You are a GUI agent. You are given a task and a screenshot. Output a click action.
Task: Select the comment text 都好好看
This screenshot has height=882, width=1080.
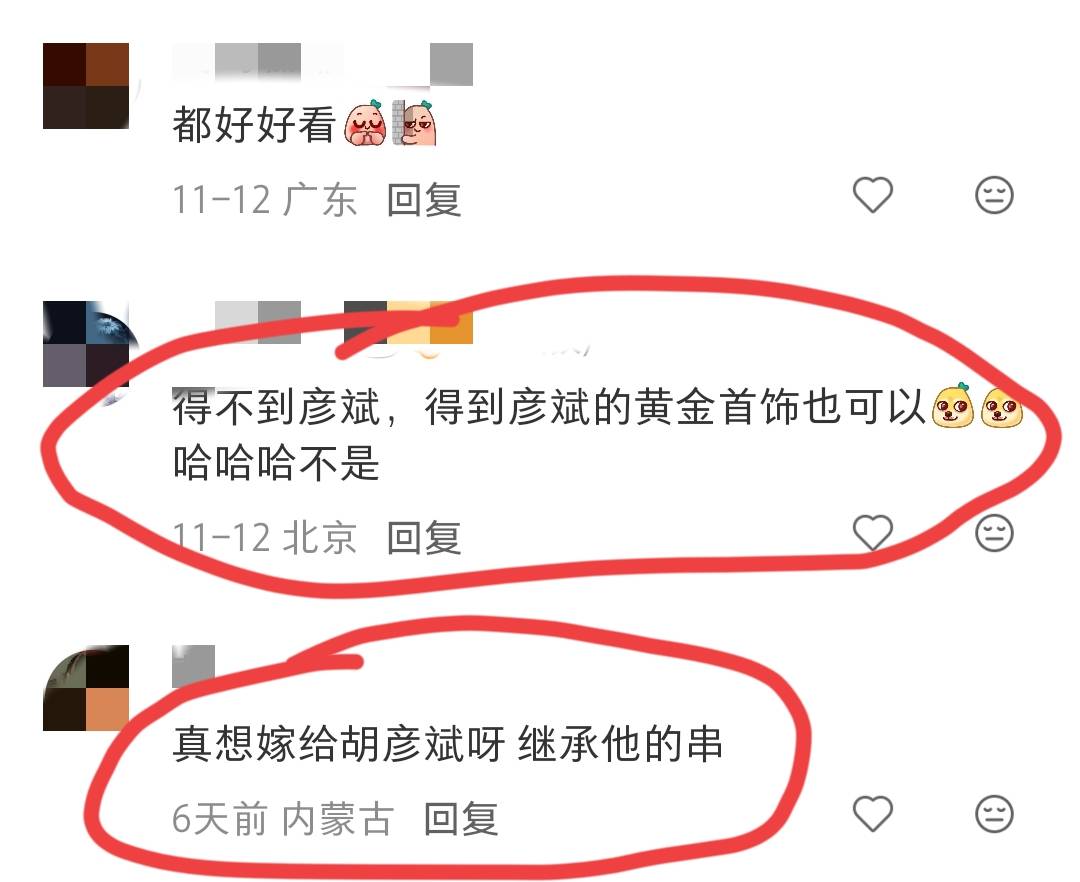tap(253, 125)
